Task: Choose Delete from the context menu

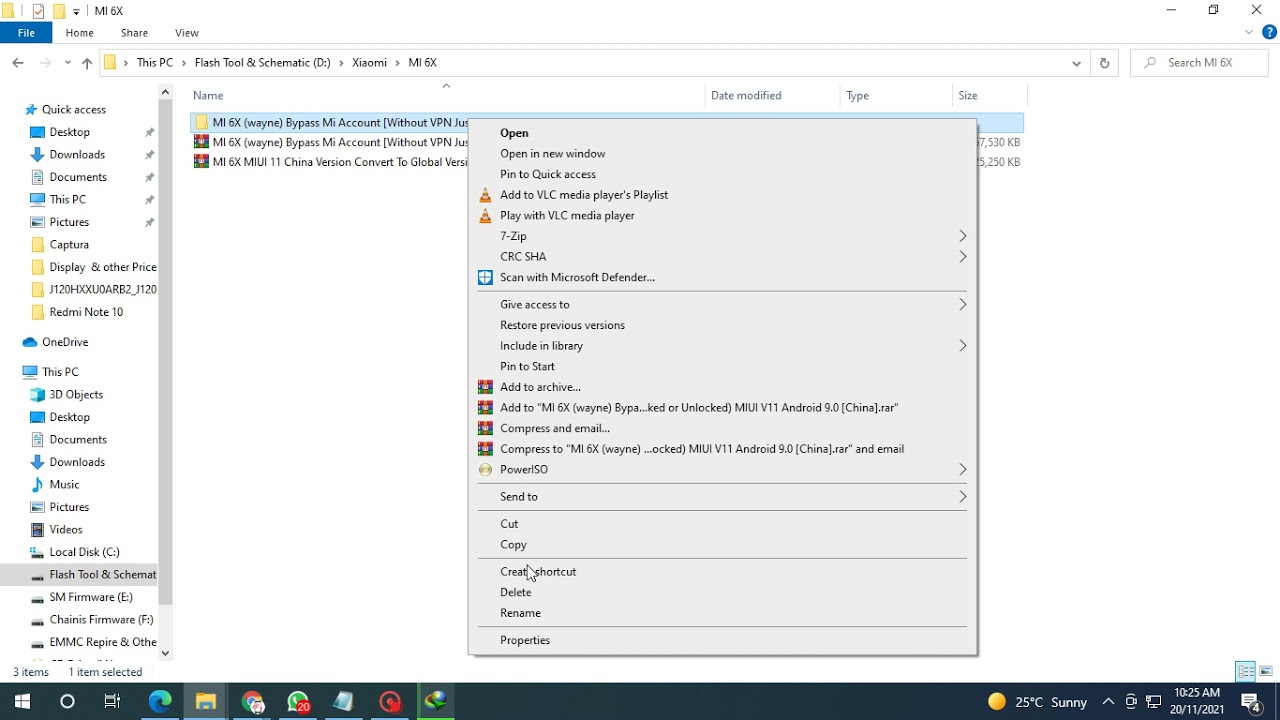Action: pyautogui.click(x=516, y=592)
